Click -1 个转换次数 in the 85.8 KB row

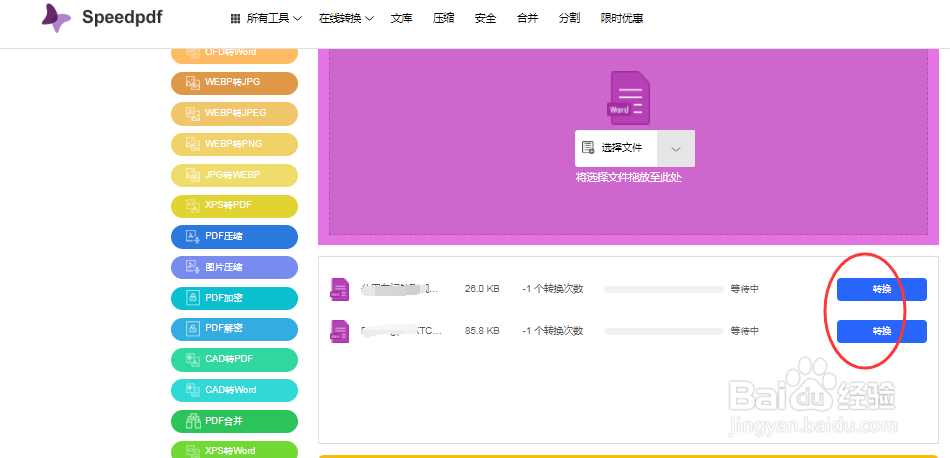[553, 331]
